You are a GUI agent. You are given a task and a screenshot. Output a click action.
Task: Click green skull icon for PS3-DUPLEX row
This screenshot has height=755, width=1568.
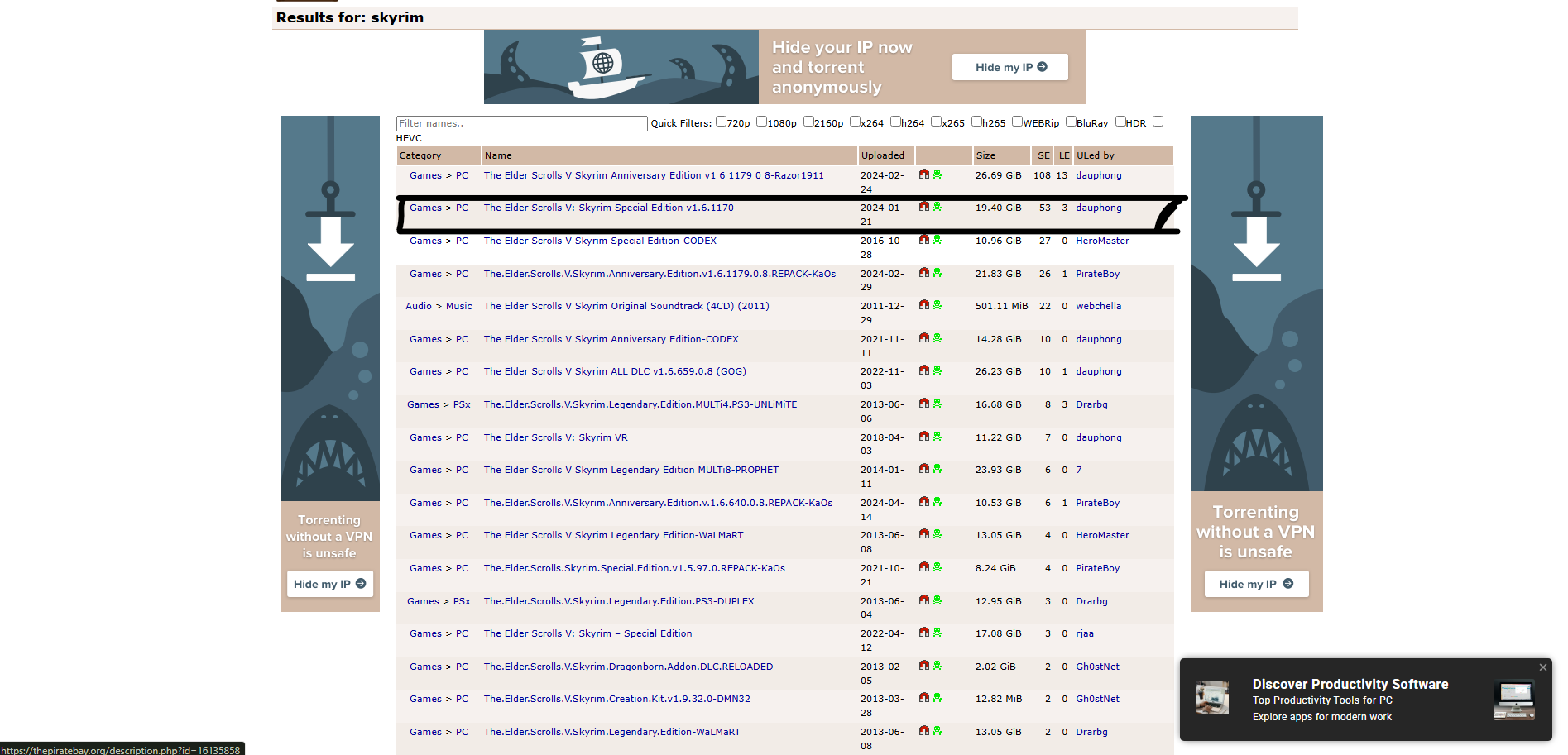(x=937, y=600)
